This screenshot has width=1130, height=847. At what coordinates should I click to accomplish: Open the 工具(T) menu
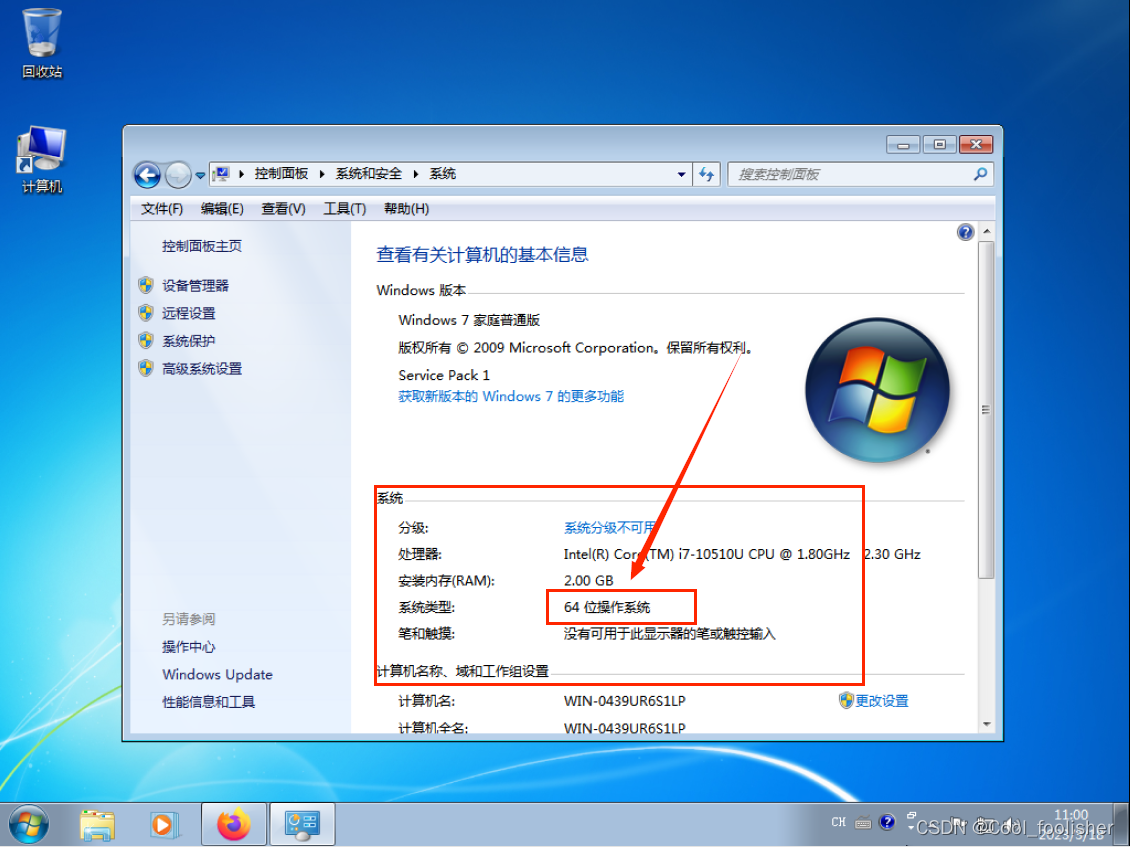pos(344,208)
